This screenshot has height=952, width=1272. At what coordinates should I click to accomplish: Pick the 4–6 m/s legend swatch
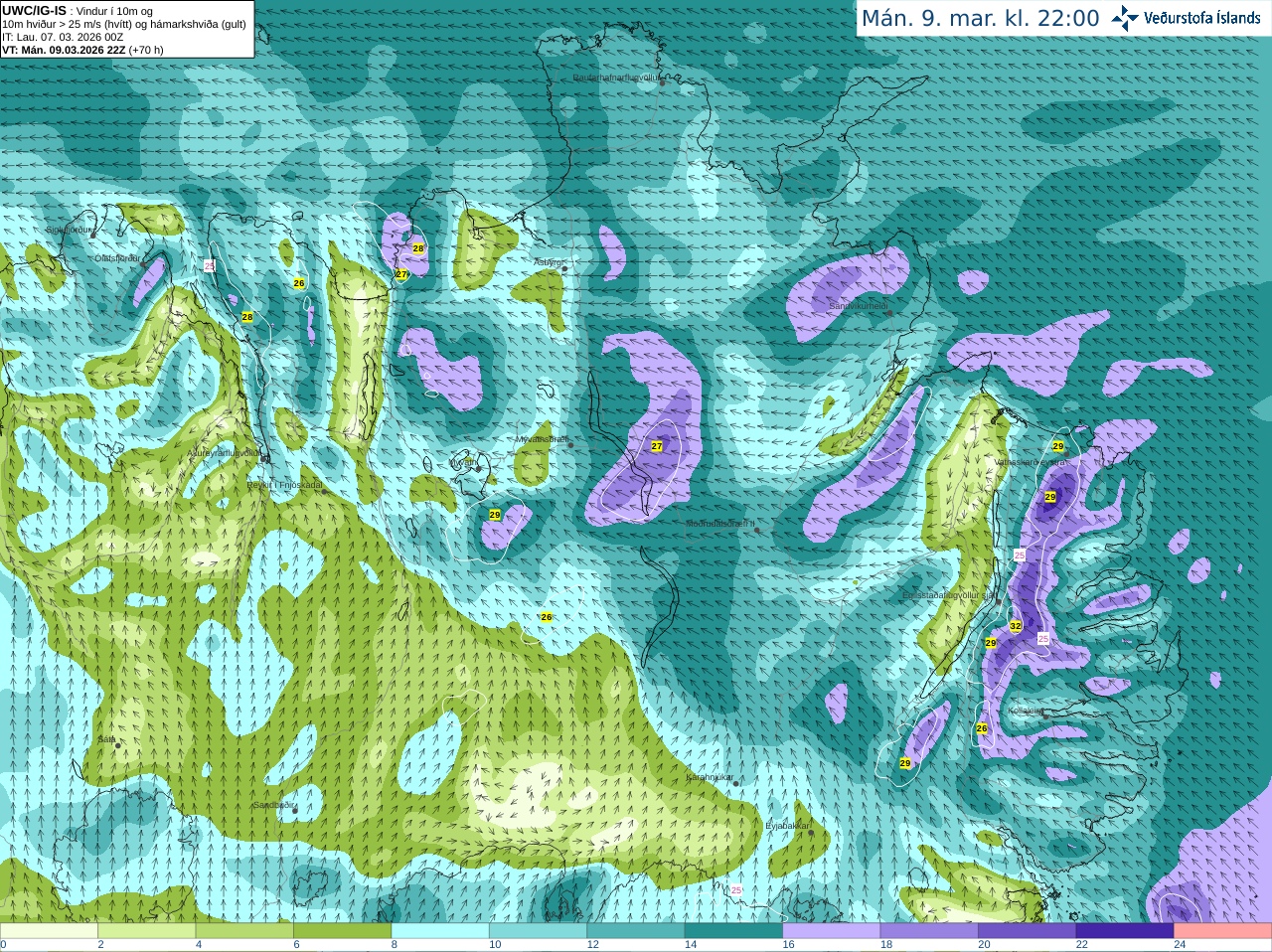[244, 931]
